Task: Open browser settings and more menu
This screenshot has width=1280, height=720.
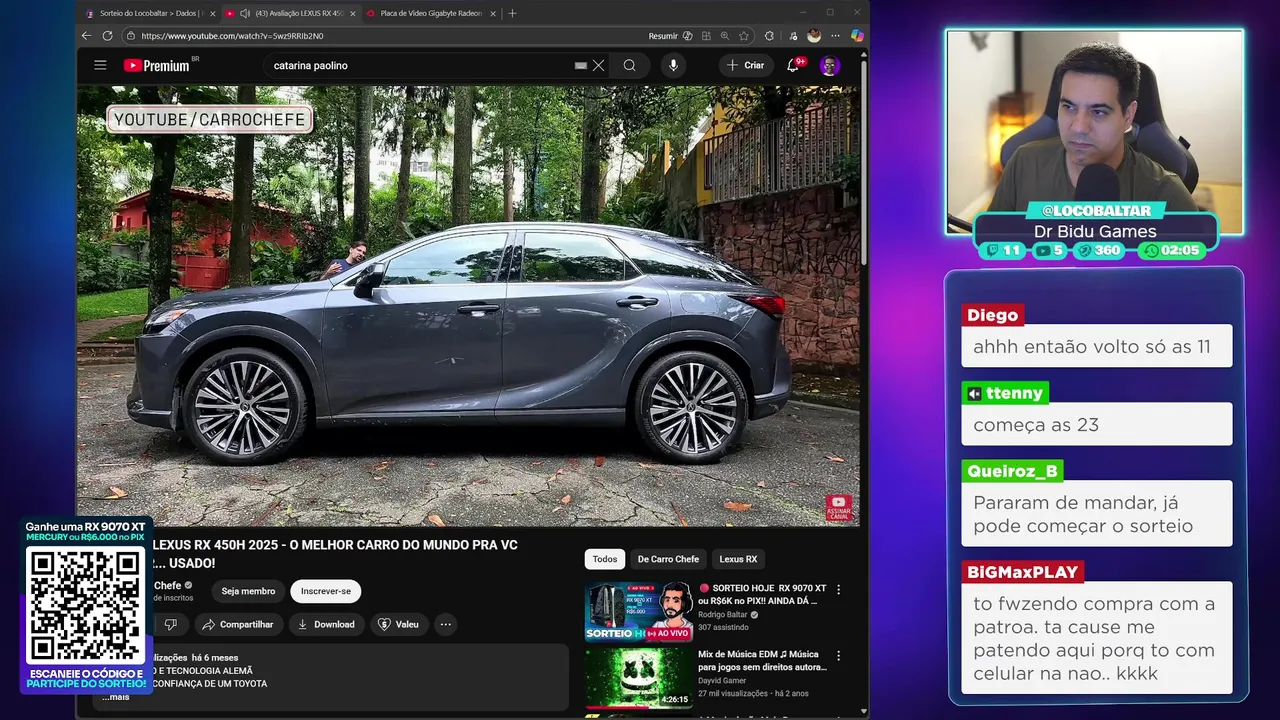Action: 835,36
